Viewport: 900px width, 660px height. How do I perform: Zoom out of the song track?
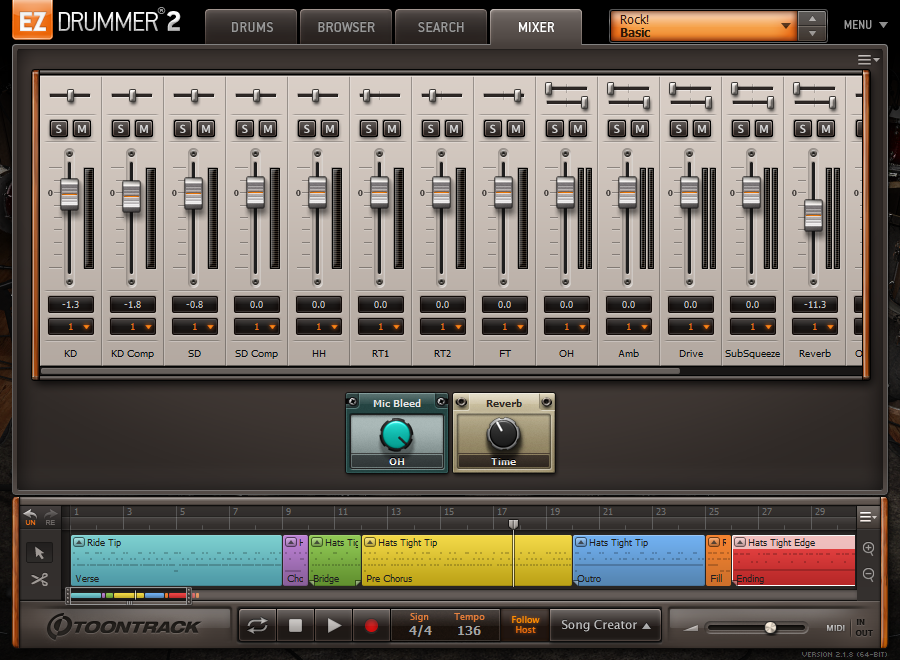[x=868, y=574]
